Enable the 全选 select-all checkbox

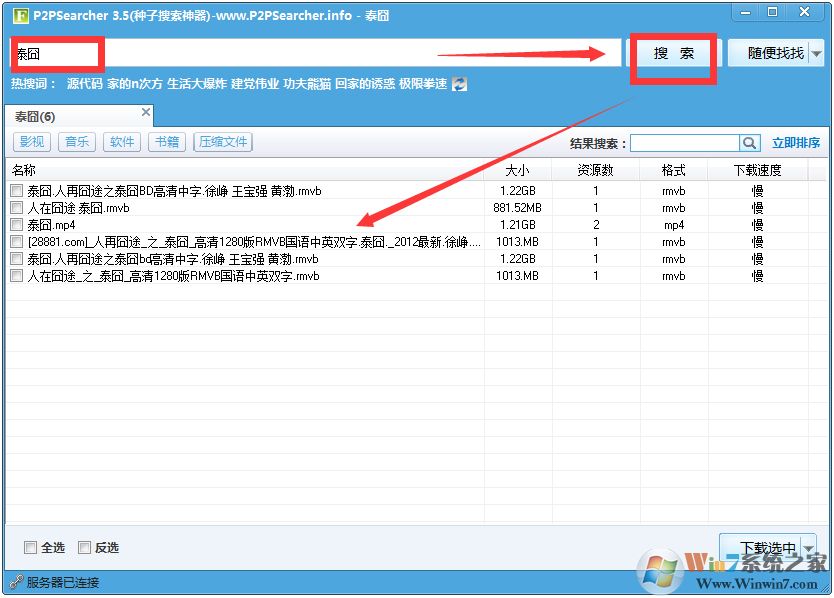(x=31, y=547)
